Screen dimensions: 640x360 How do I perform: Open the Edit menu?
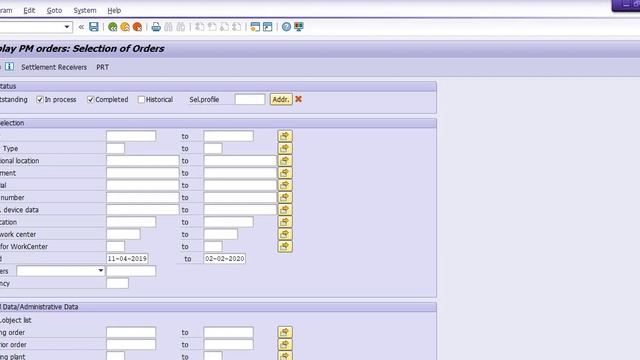[x=29, y=10]
